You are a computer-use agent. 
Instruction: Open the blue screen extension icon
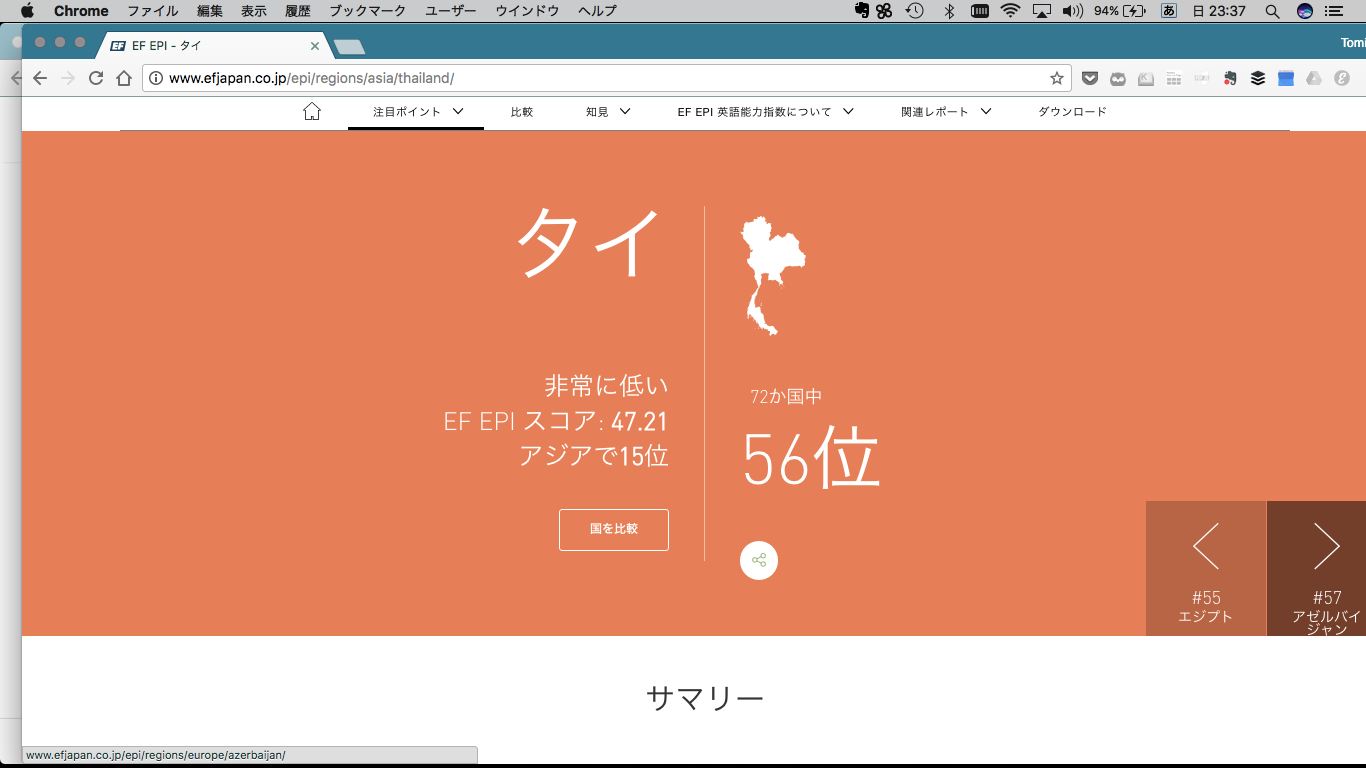(1286, 78)
